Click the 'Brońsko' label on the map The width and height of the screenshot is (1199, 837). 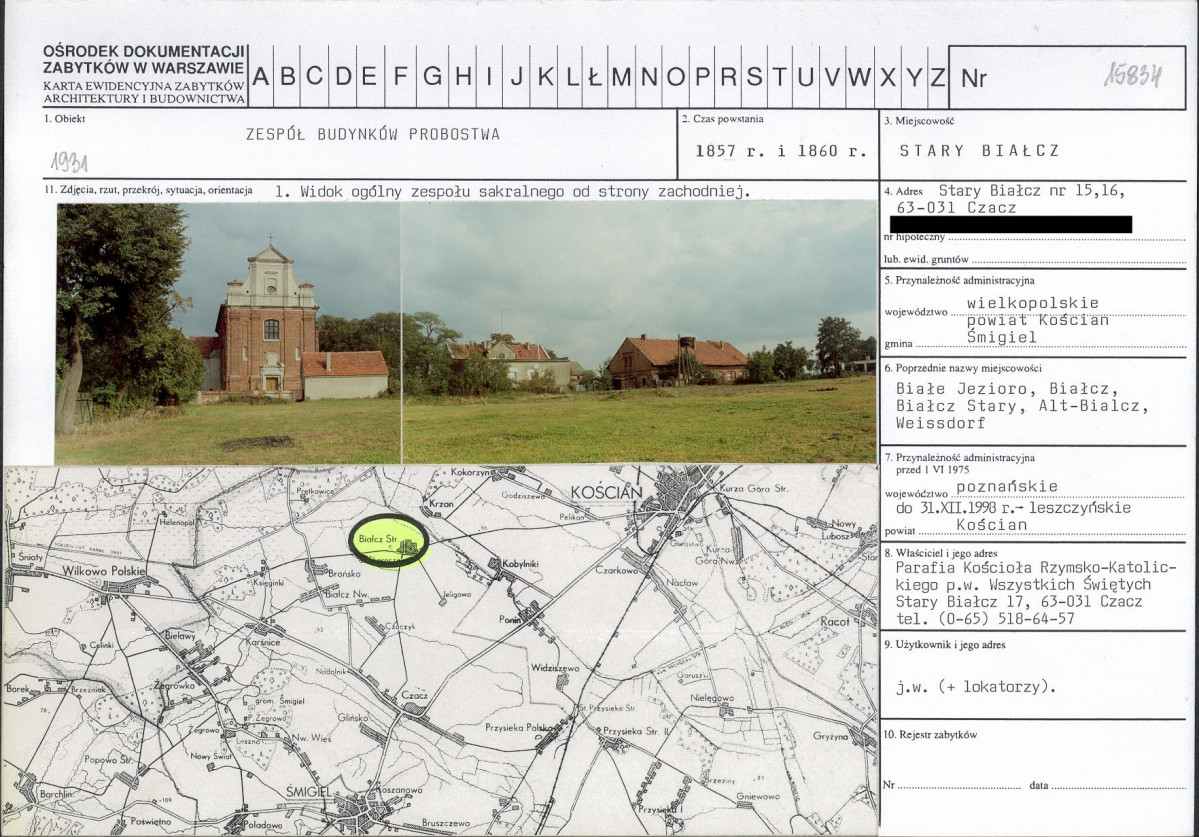tap(343, 573)
